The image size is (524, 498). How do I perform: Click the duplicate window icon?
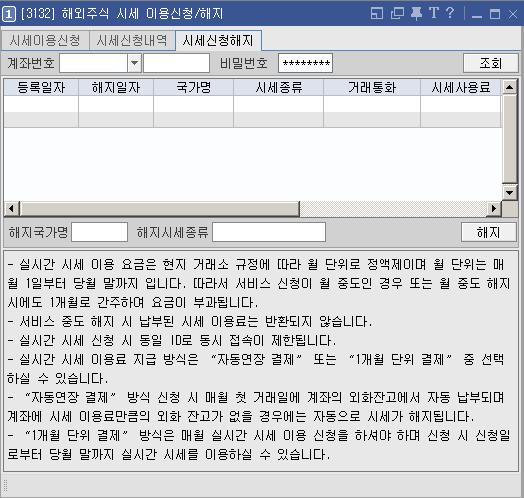pyautogui.click(x=397, y=13)
